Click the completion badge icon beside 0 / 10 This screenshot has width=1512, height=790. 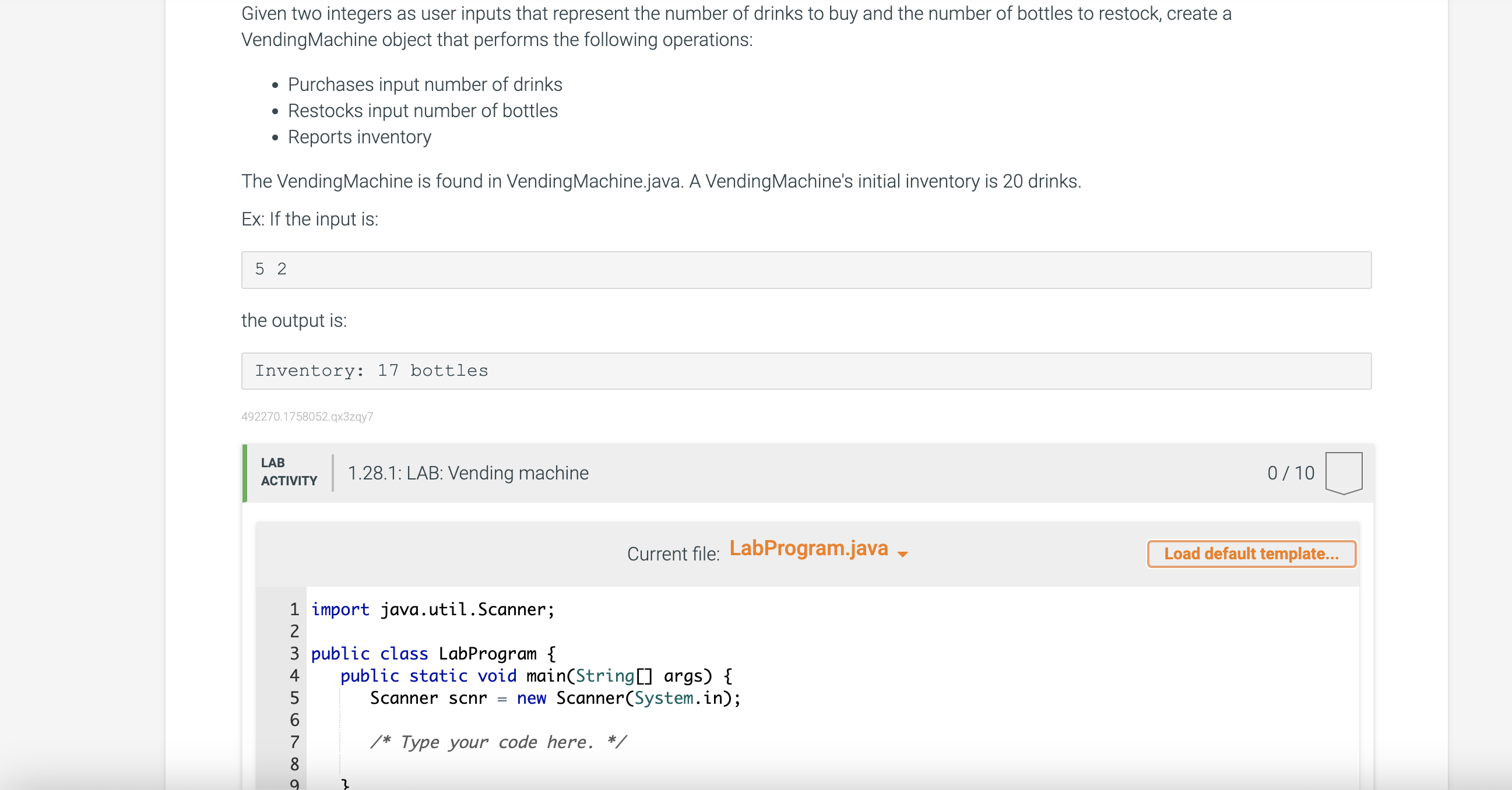(1343, 472)
